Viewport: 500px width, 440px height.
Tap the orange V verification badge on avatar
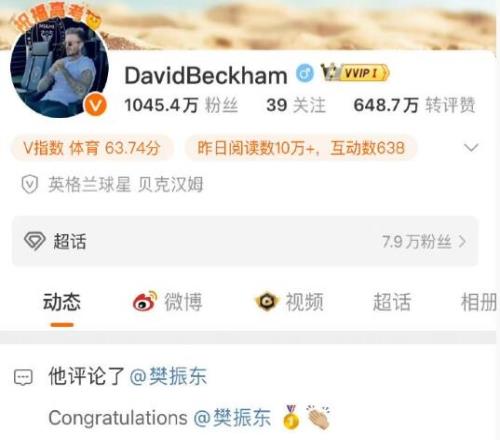[96, 106]
